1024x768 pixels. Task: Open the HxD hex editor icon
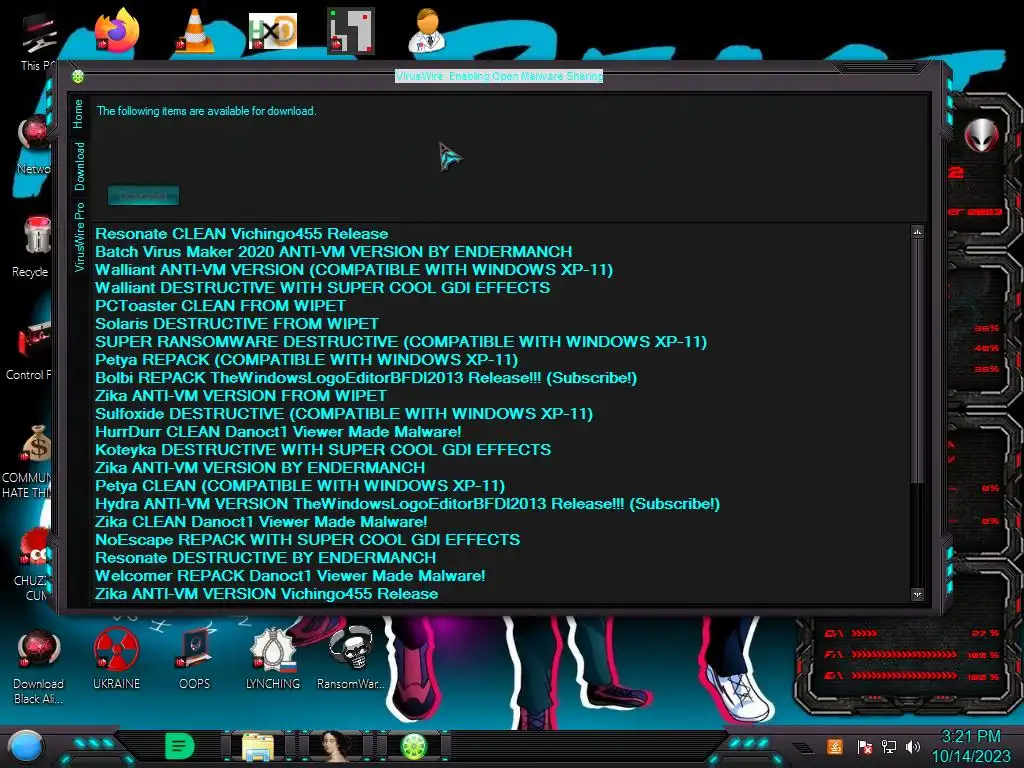click(273, 31)
